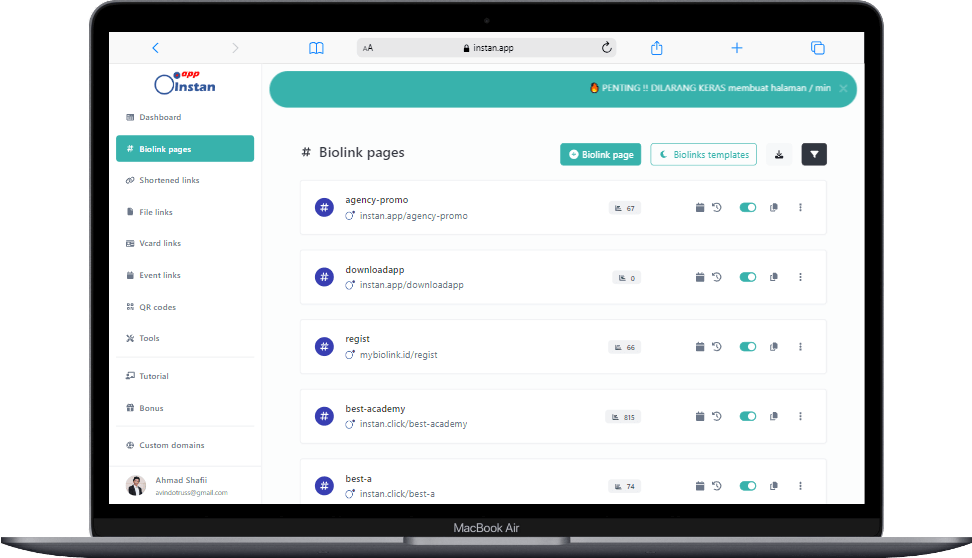Switch off the best-academy biolink
This screenshot has width=972, height=558.
click(747, 416)
